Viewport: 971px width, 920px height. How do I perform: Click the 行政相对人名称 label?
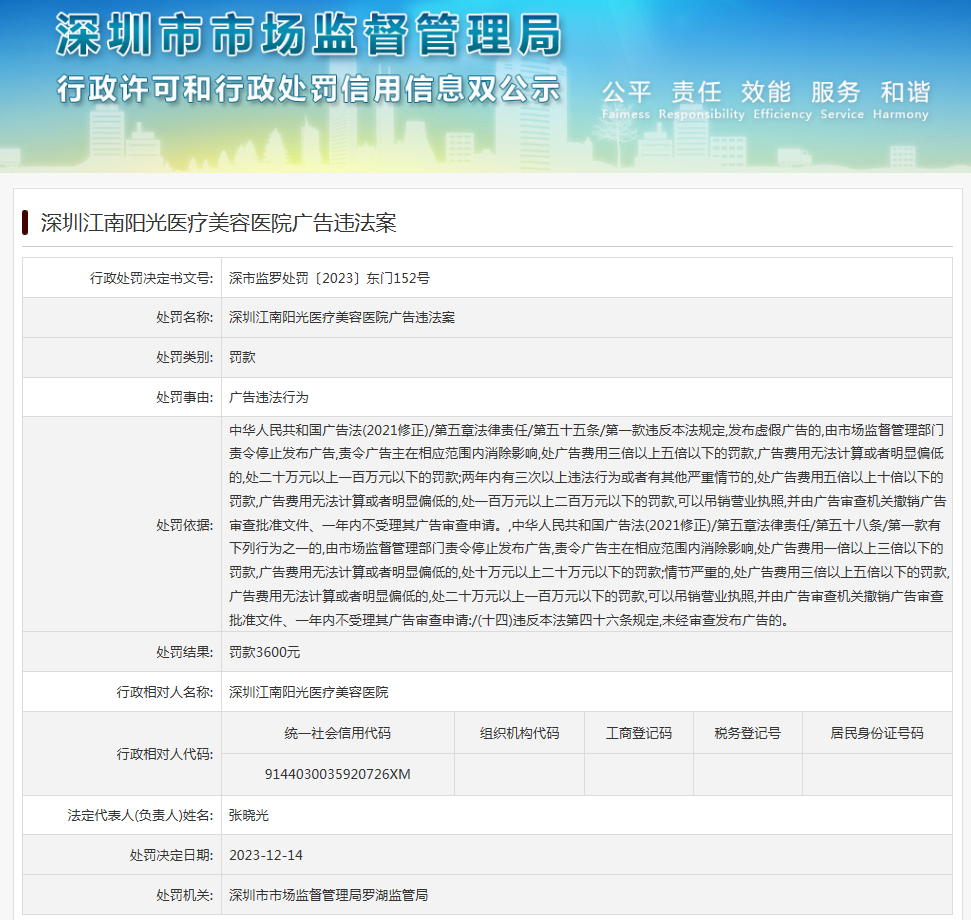(x=165, y=692)
